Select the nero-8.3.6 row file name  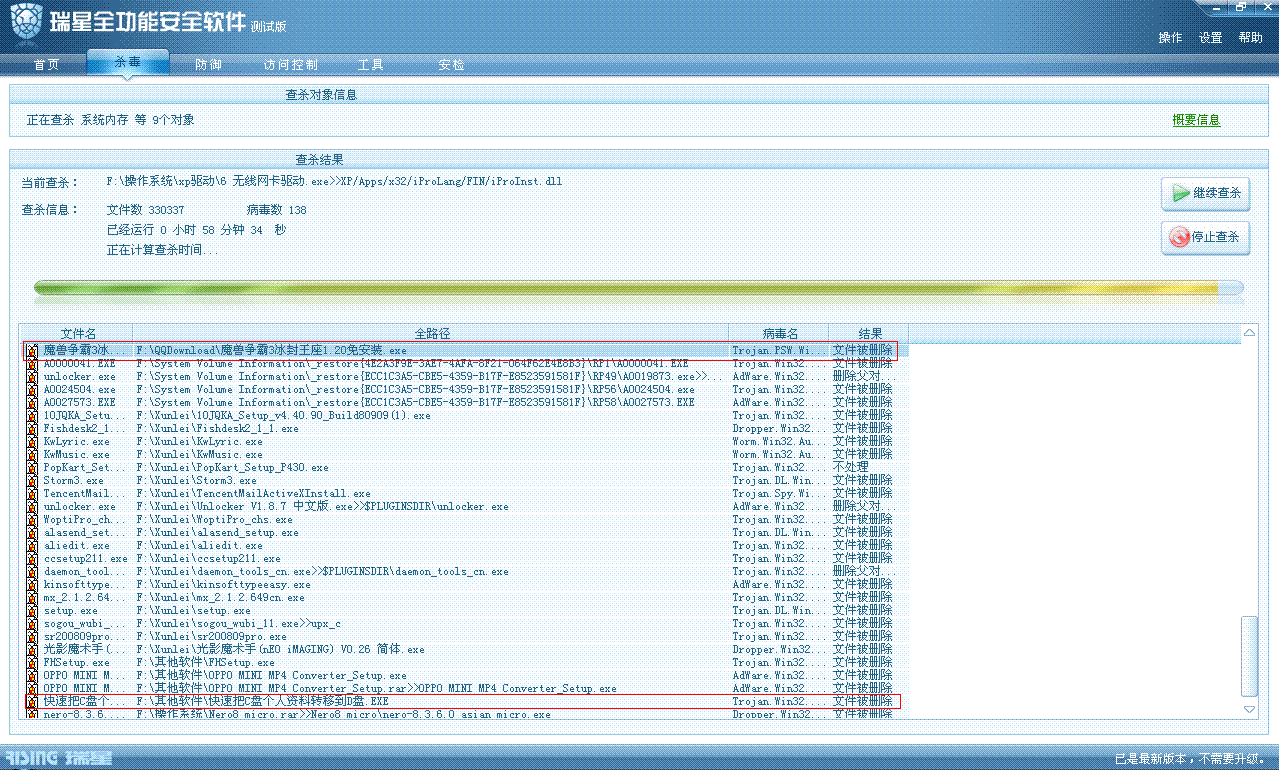[84, 715]
